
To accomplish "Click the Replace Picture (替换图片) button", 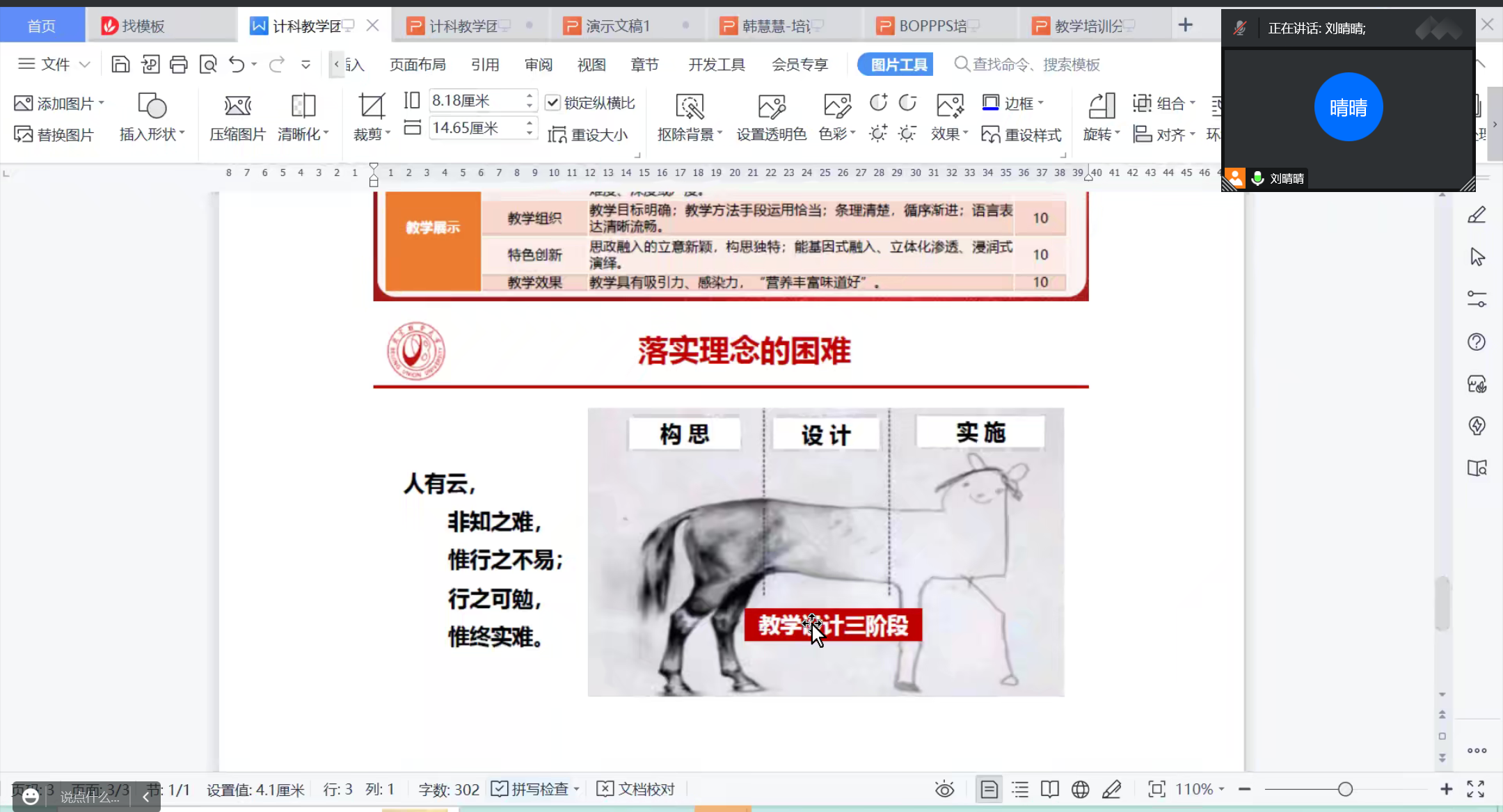I will 54,134.
